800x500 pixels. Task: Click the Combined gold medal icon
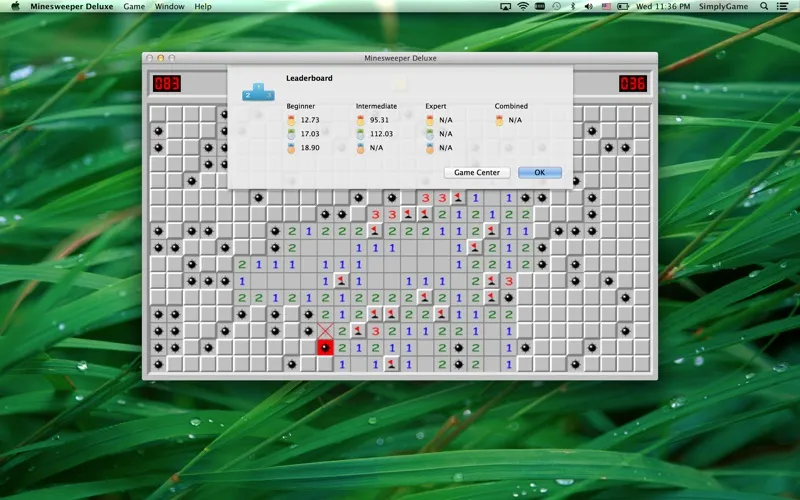click(499, 120)
